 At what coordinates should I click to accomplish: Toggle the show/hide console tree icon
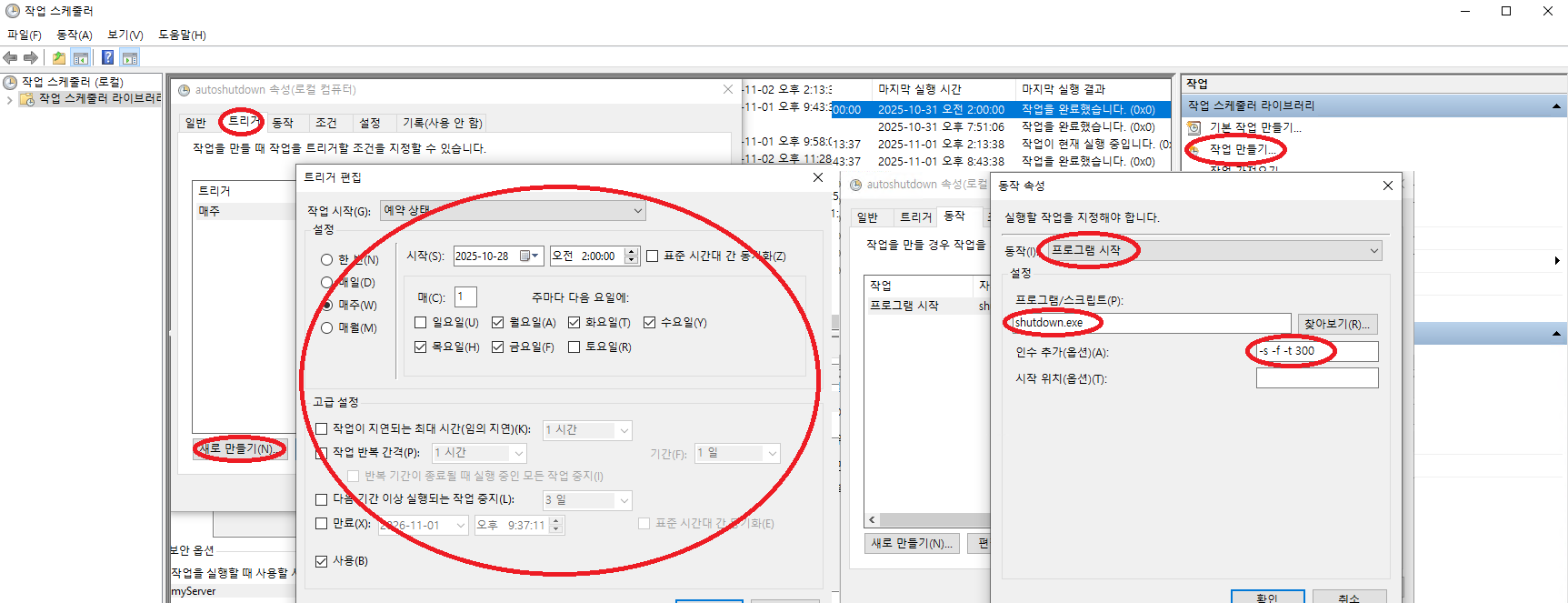point(81,58)
